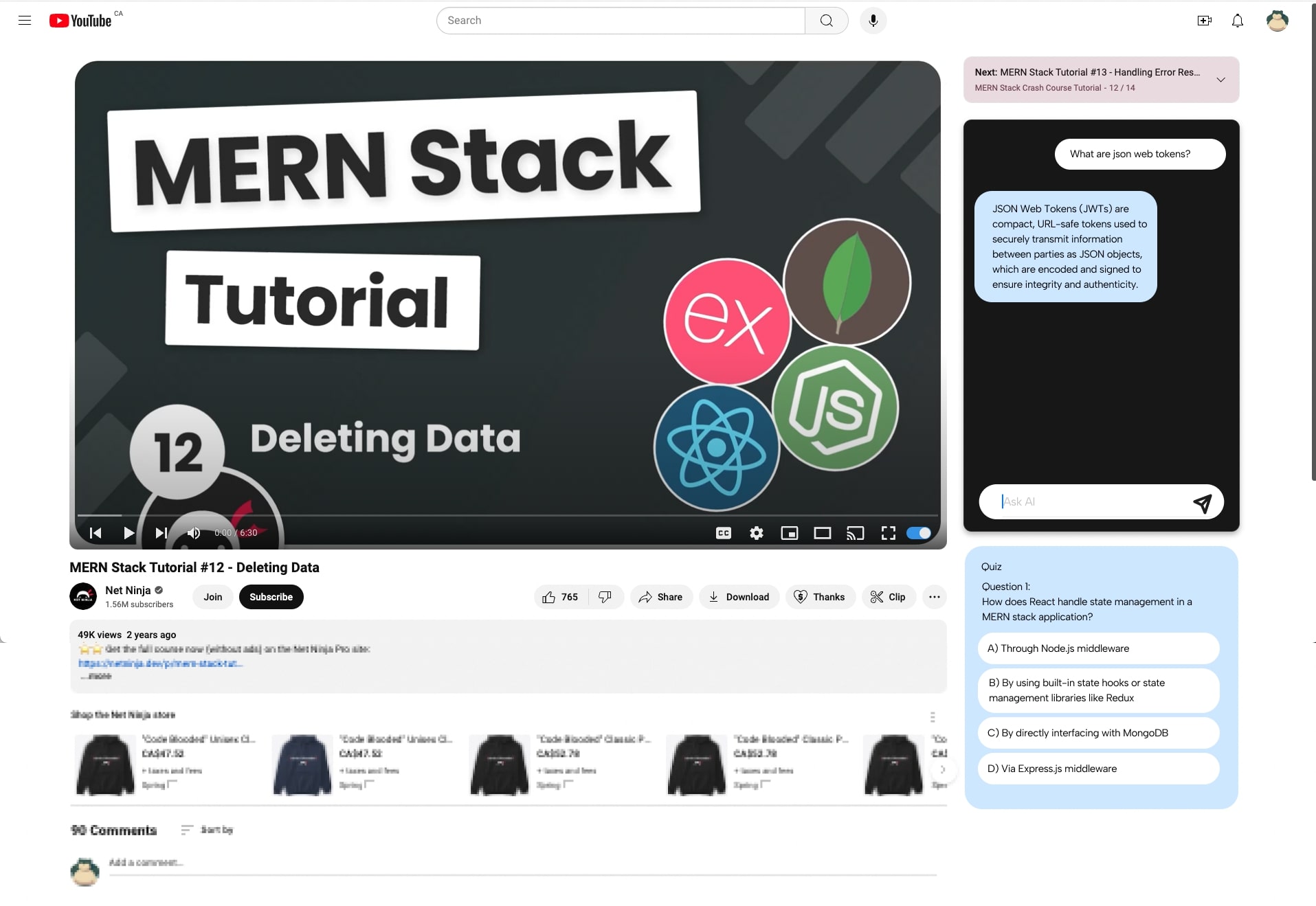The width and height of the screenshot is (1316, 906).
Task: Cast the video to a TV
Action: point(855,533)
